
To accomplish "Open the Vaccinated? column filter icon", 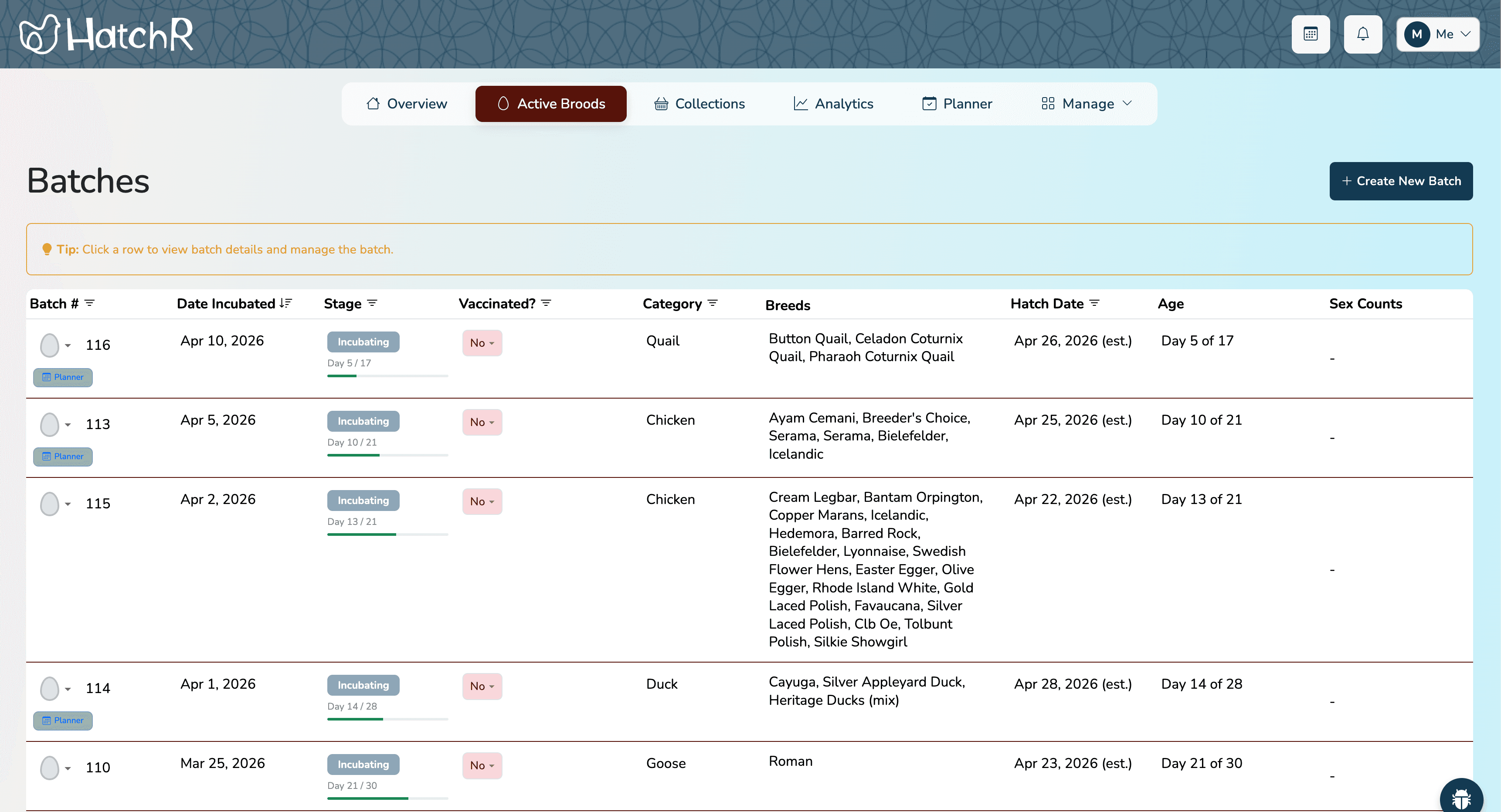I will click(x=546, y=303).
